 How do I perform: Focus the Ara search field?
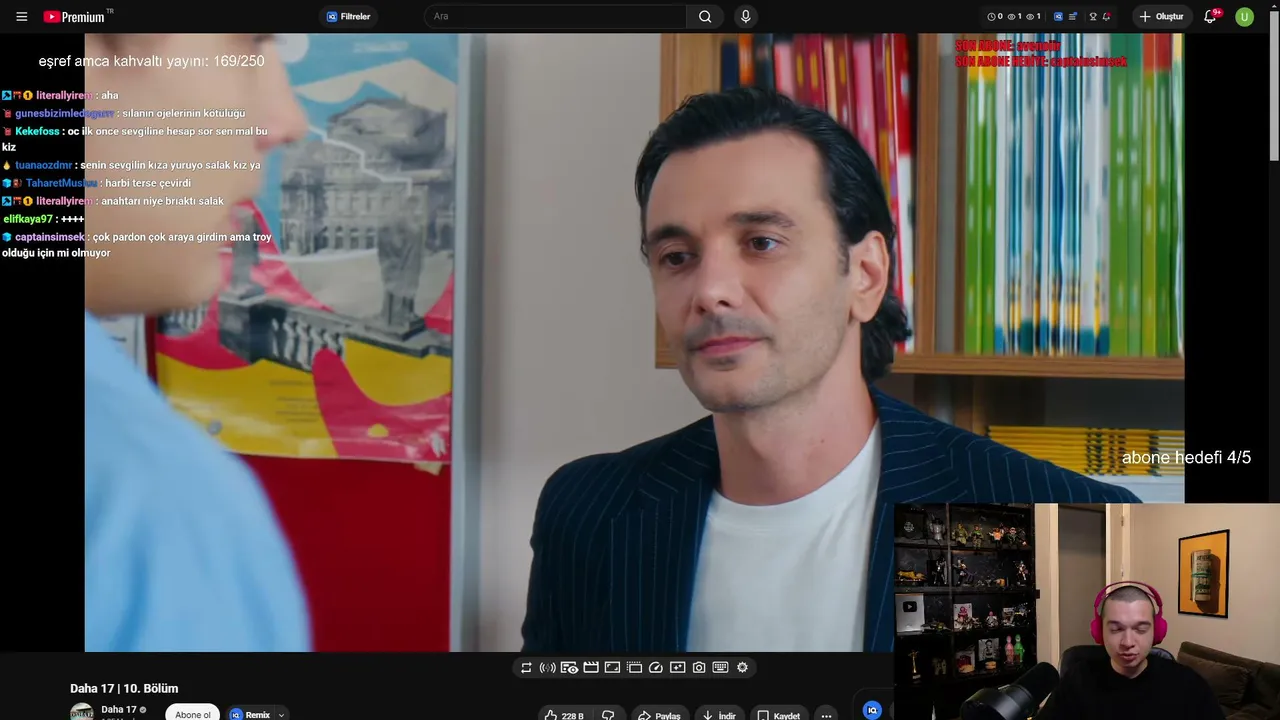coord(556,17)
